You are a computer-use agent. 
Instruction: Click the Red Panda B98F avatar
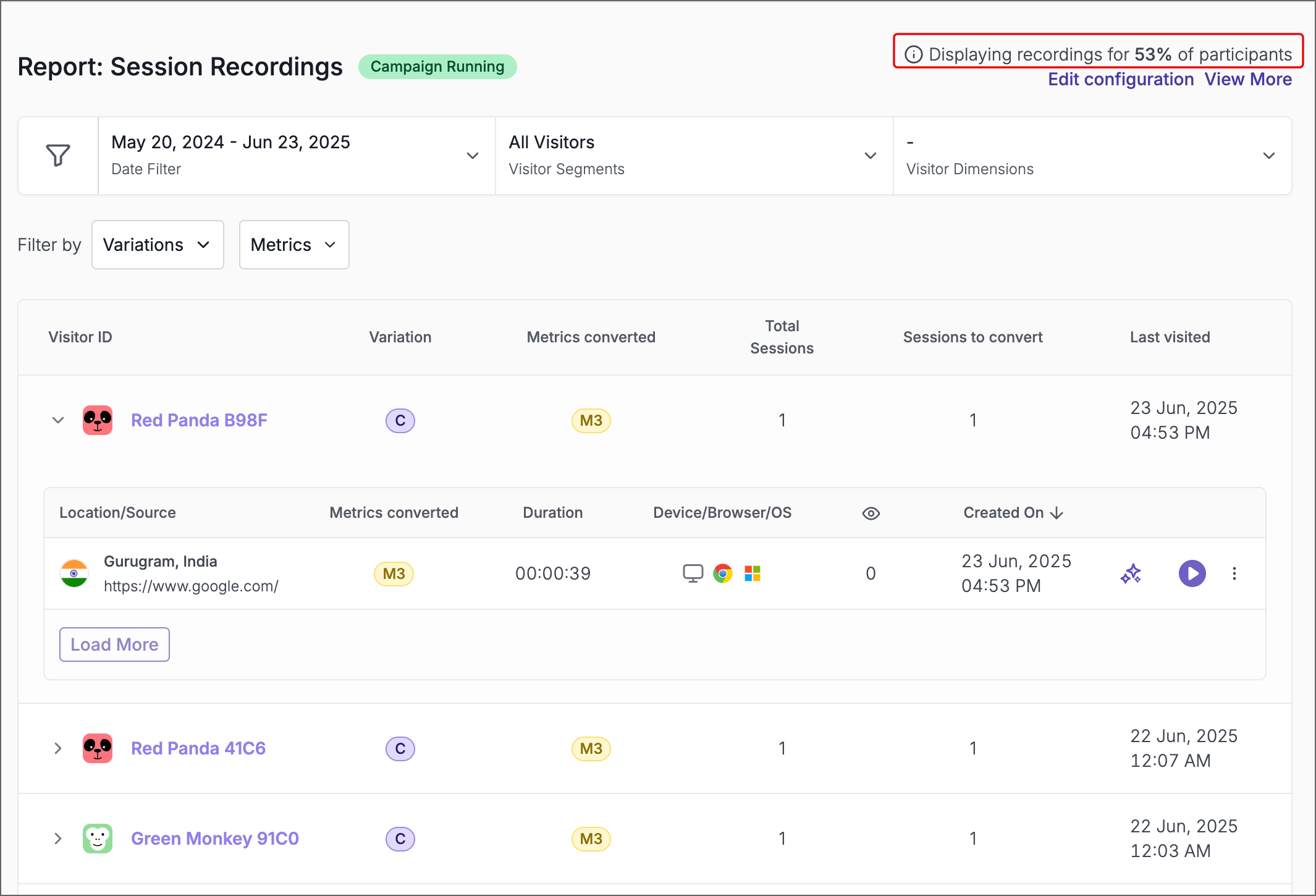(98, 420)
